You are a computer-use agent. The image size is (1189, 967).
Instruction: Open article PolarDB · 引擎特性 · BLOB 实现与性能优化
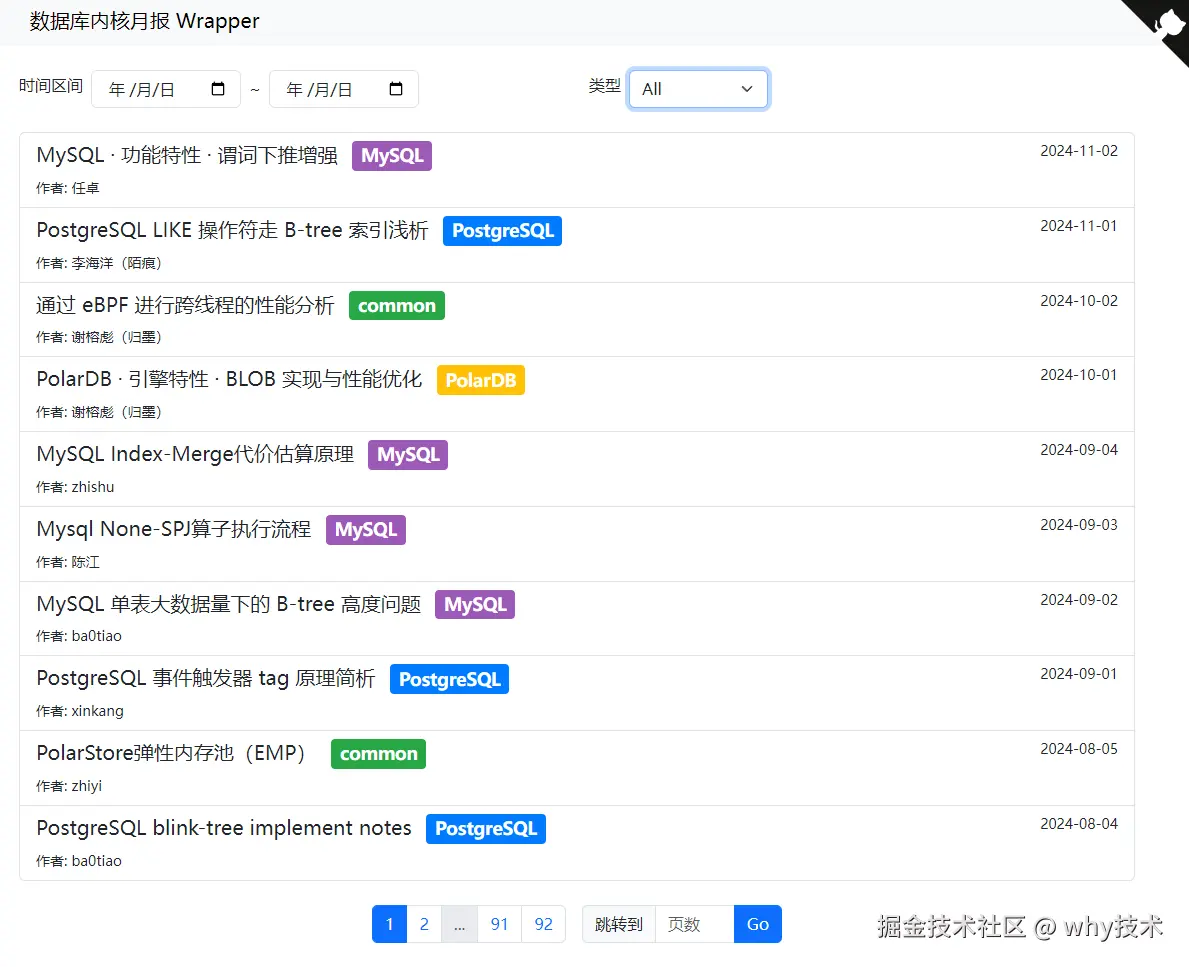pyautogui.click(x=229, y=379)
